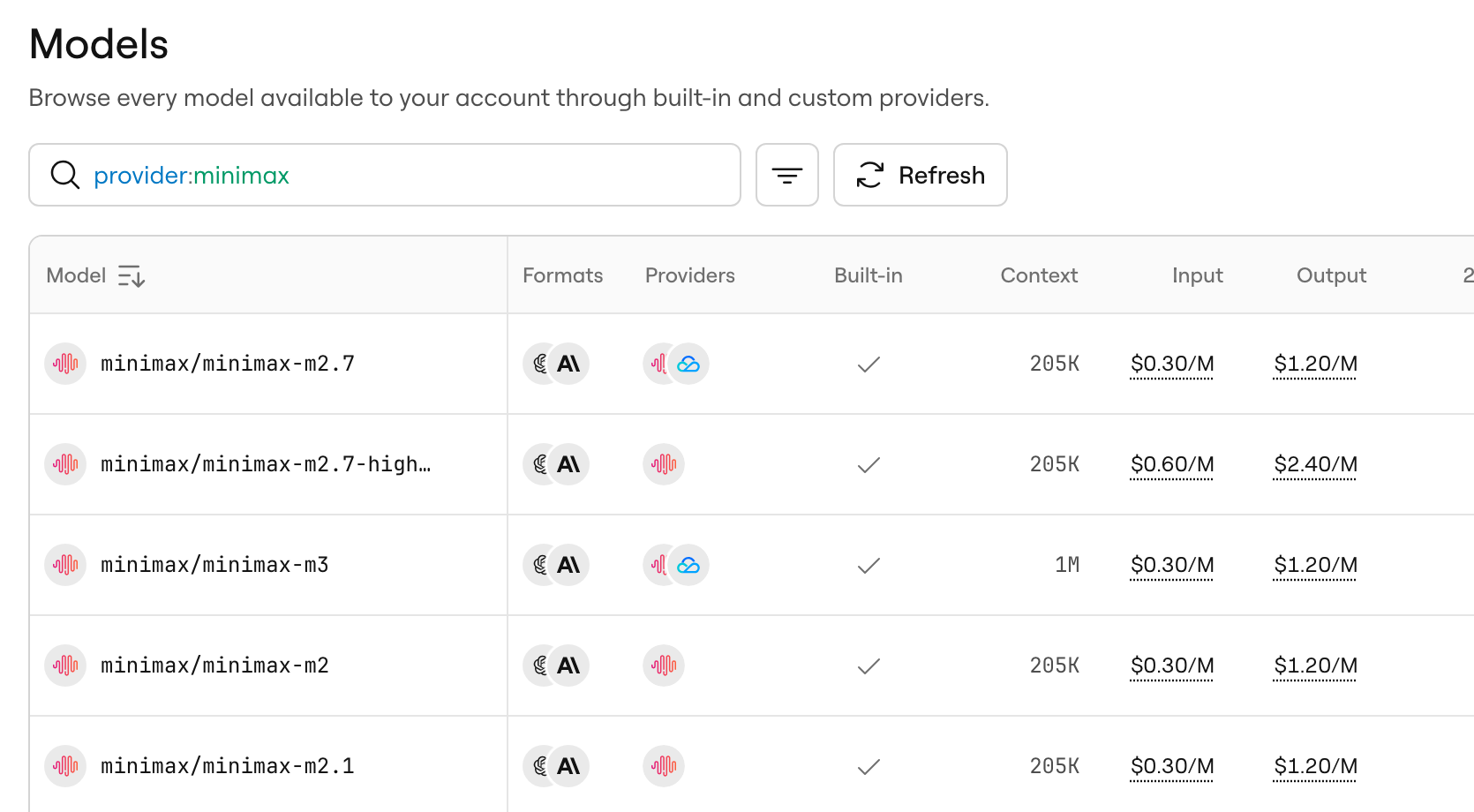Click MiniMax logo for minimax-m2.7-high row
Viewport: 1474px width, 812px height.
pyautogui.click(x=65, y=464)
